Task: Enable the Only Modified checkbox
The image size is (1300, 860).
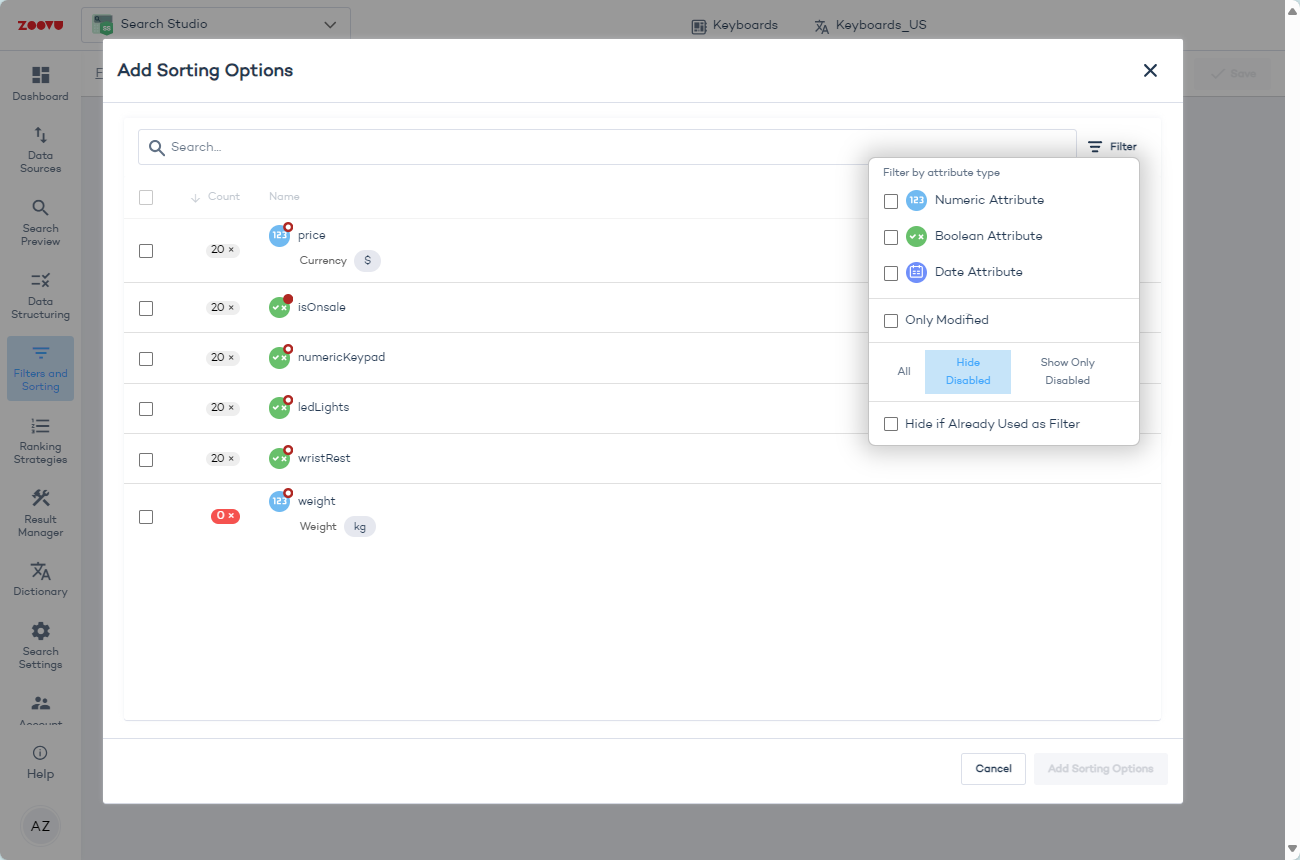Action: pyautogui.click(x=891, y=321)
